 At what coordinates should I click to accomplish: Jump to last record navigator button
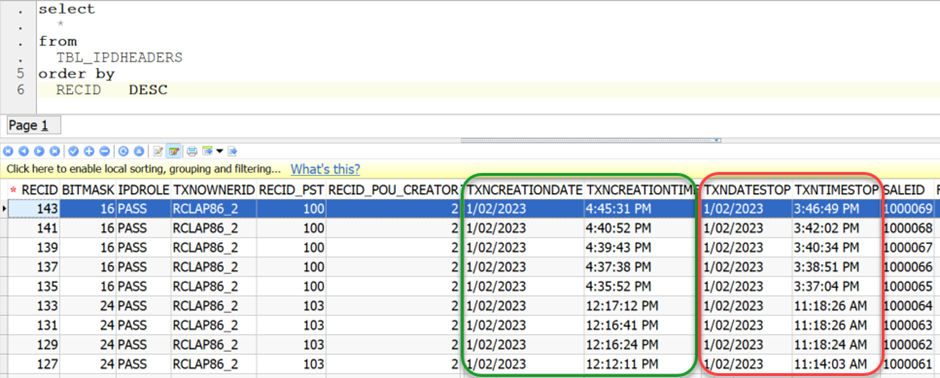tap(55, 151)
